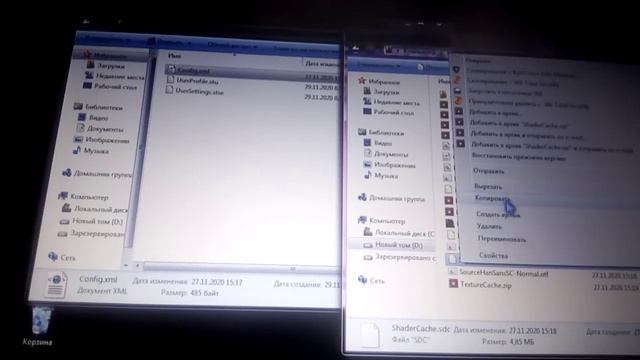This screenshot has height=360, width=640.
Task: Click Музыка note icon in right window
Action: (x=367, y=175)
